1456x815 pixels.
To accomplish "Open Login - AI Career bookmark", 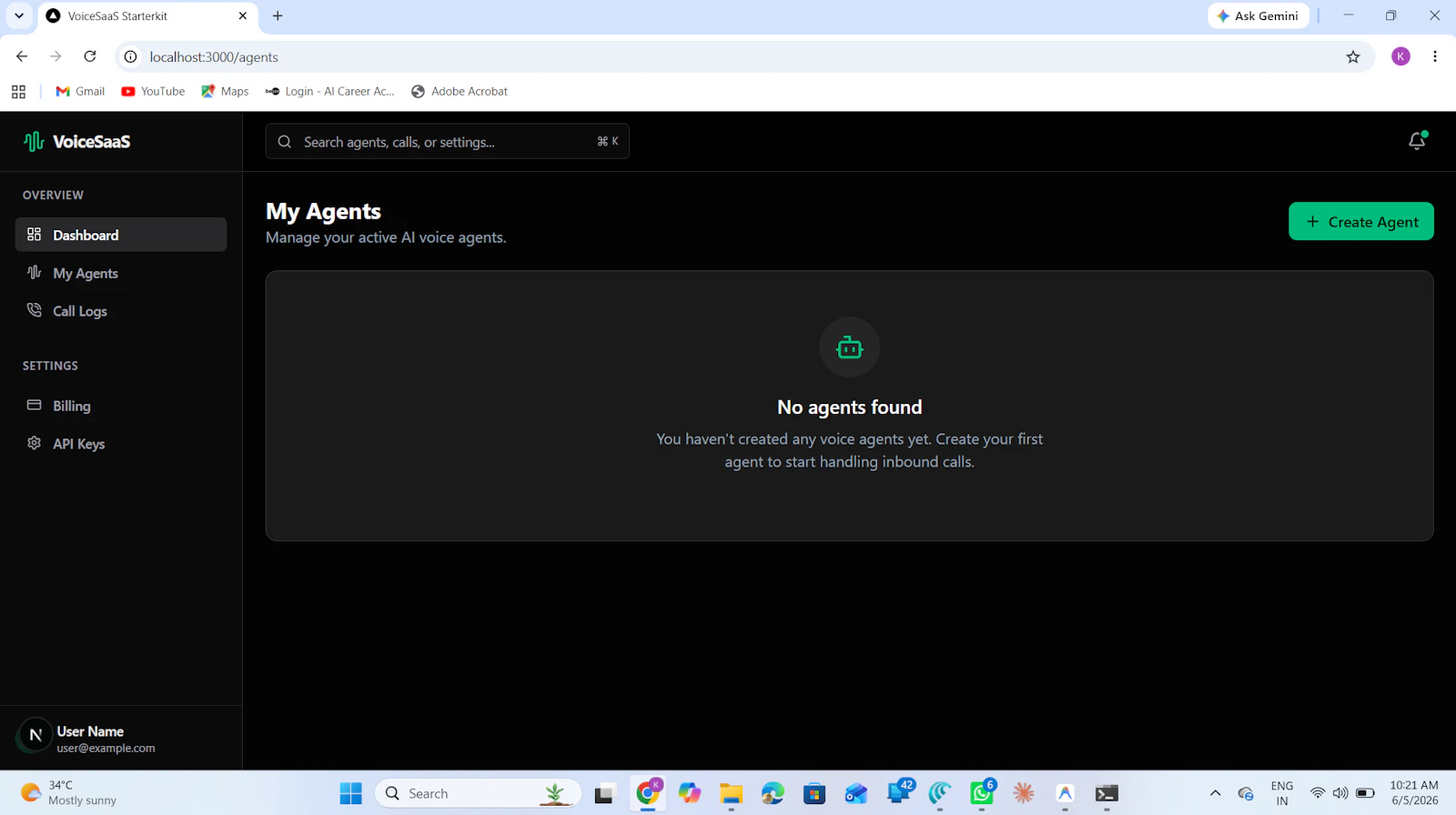I will (329, 91).
